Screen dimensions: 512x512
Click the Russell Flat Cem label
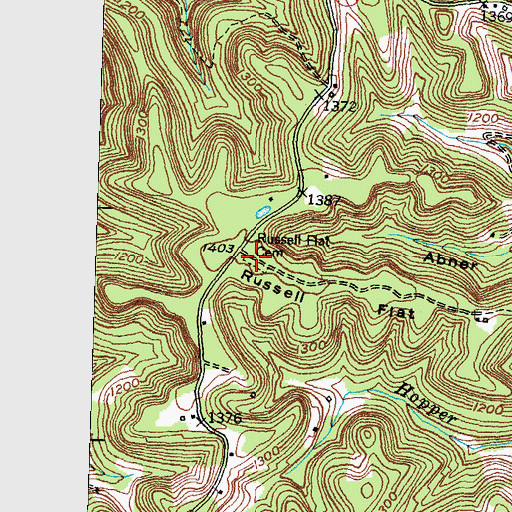pos(293,246)
